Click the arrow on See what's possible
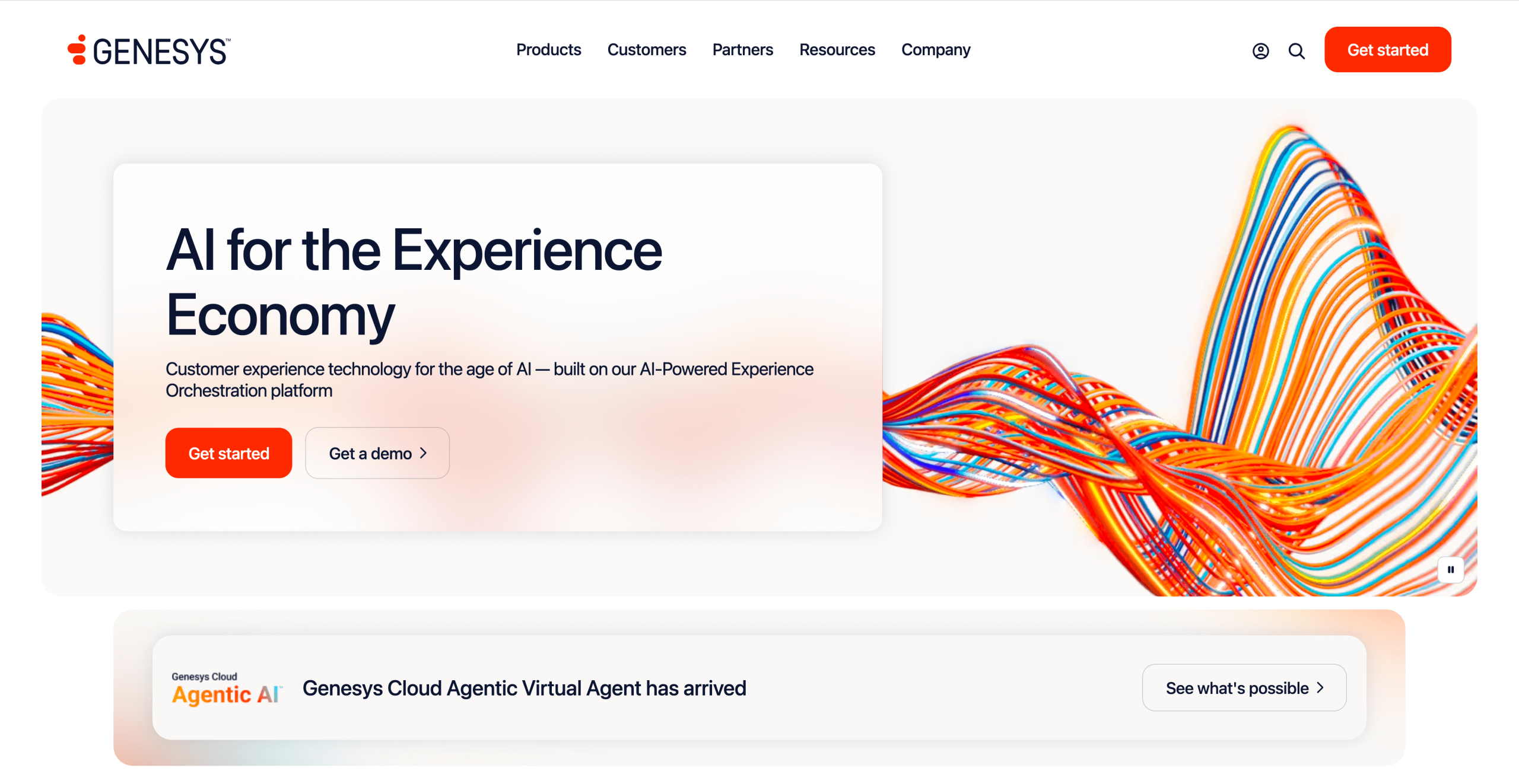This screenshot has width=1519, height=784. tap(1321, 687)
